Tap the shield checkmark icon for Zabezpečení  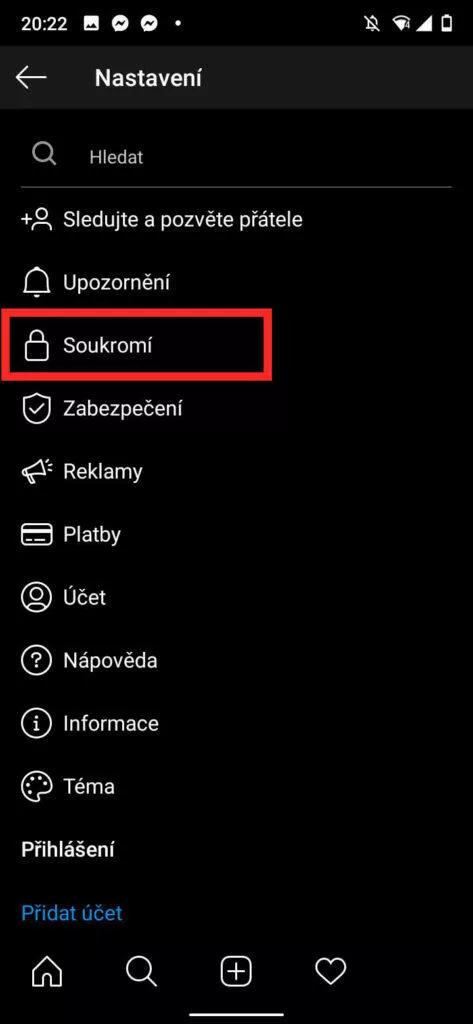(37, 408)
